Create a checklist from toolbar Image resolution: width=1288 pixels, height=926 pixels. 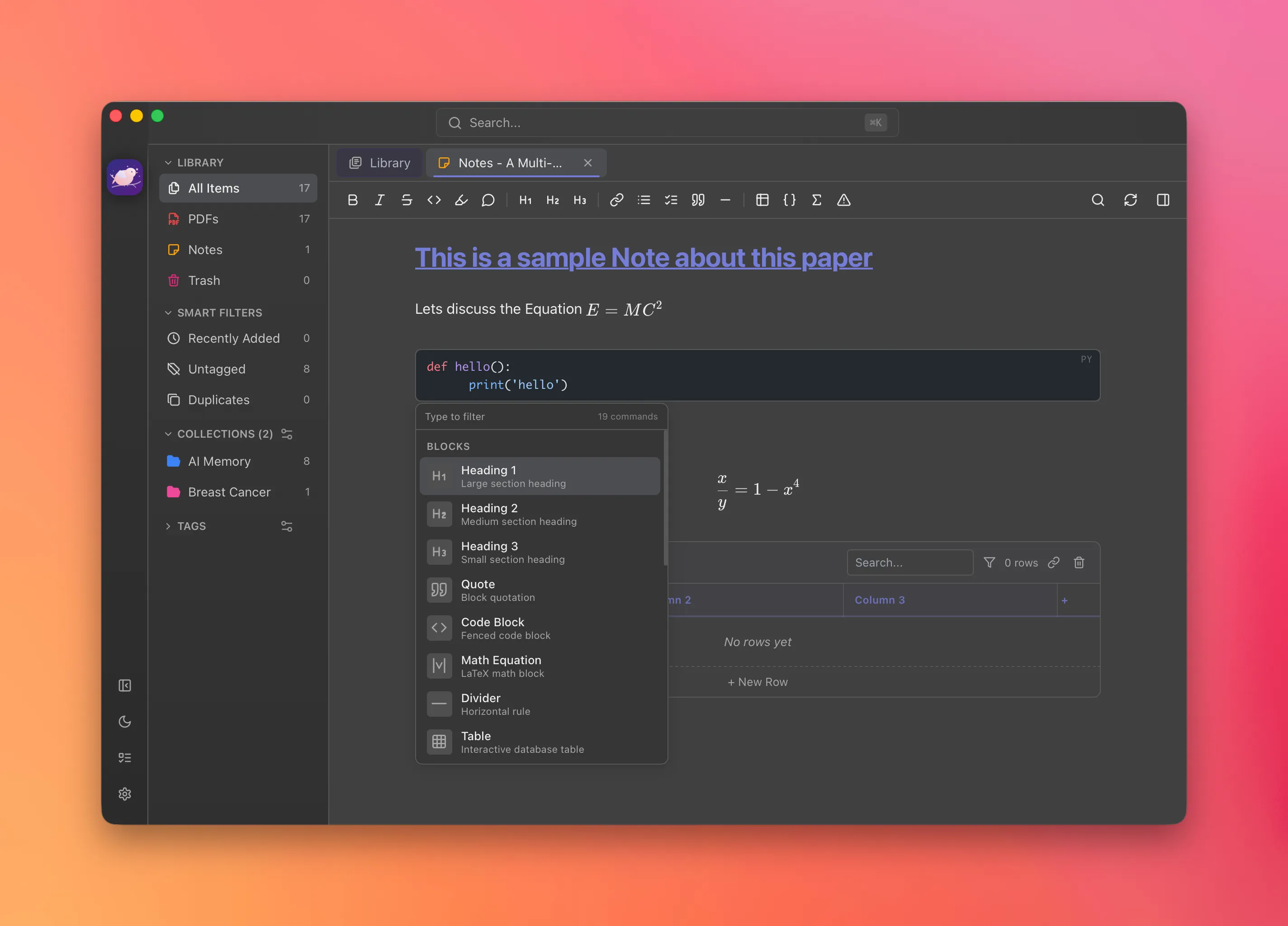tap(671, 200)
